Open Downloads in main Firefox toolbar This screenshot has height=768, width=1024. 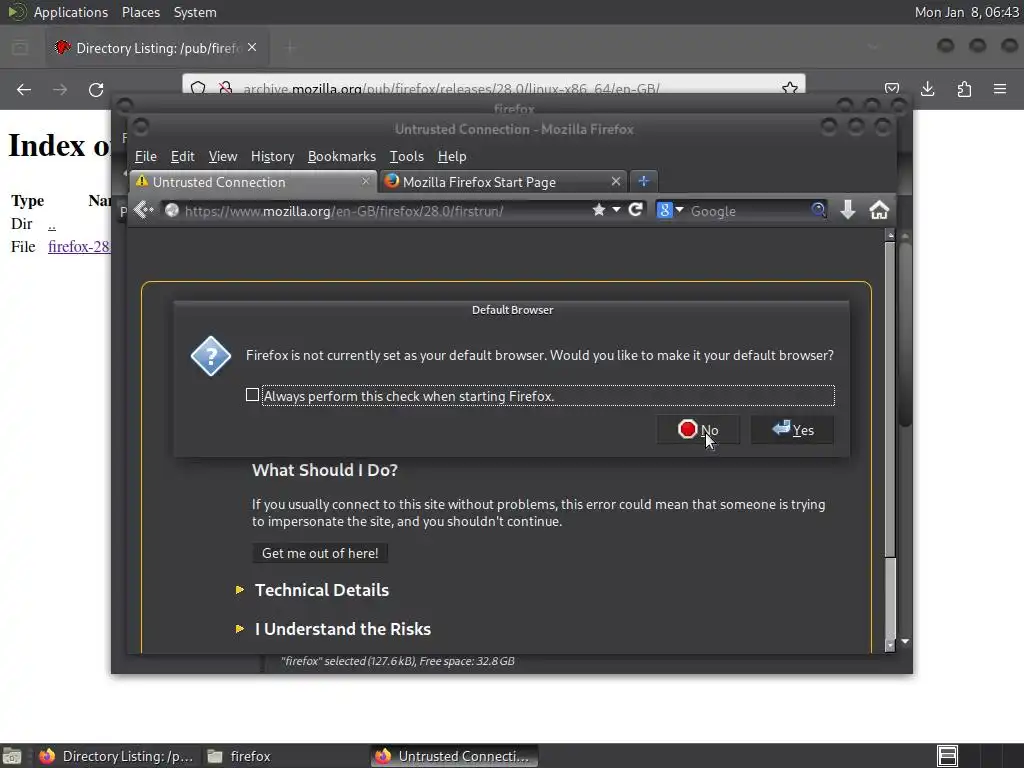[927, 89]
